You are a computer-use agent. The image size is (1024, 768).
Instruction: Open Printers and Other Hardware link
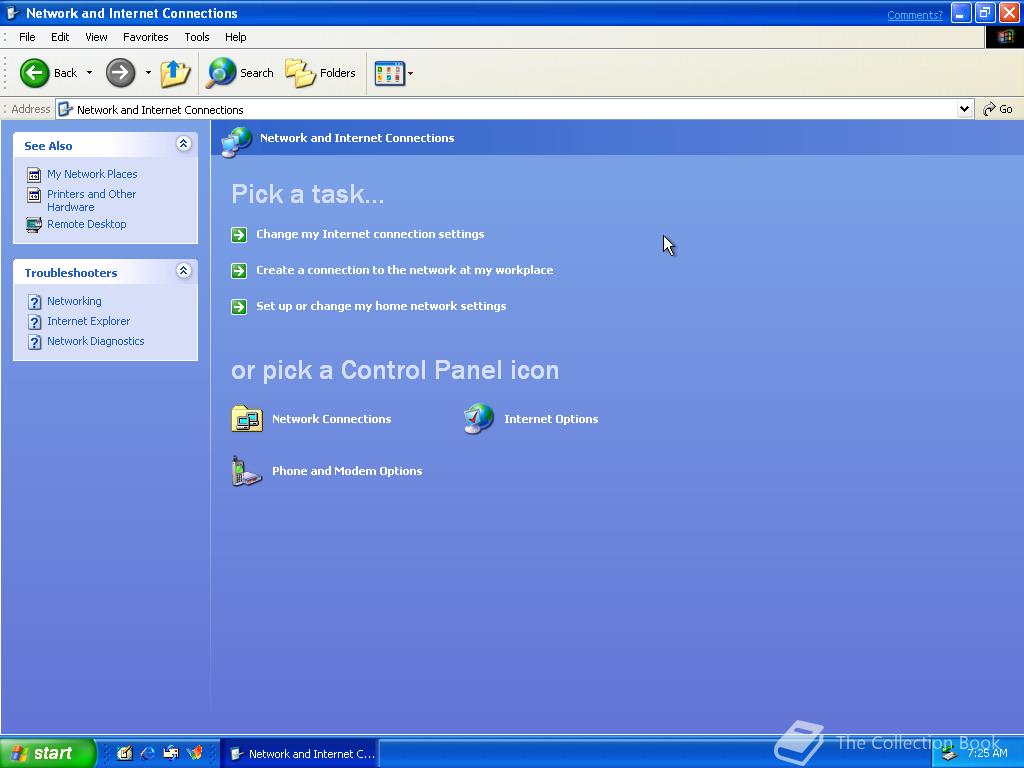91,200
